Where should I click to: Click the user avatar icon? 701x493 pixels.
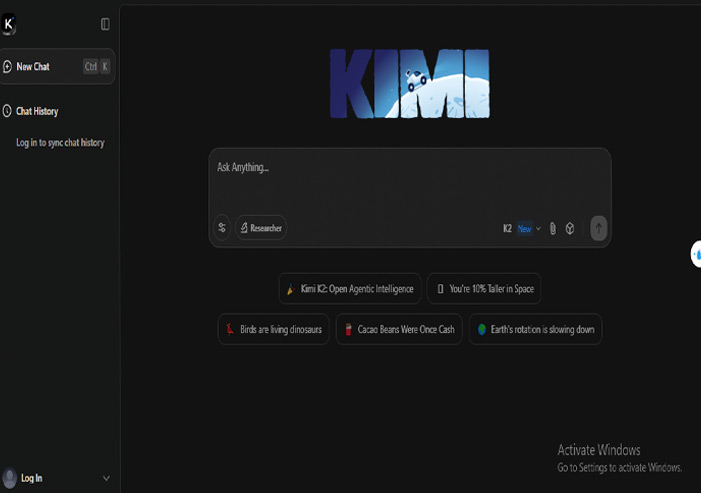tap(9, 478)
